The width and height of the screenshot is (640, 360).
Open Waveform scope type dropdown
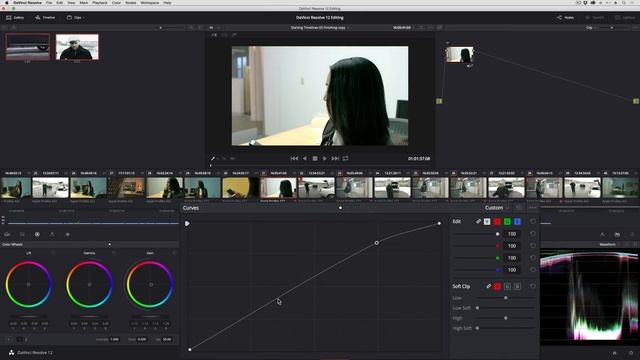point(610,244)
